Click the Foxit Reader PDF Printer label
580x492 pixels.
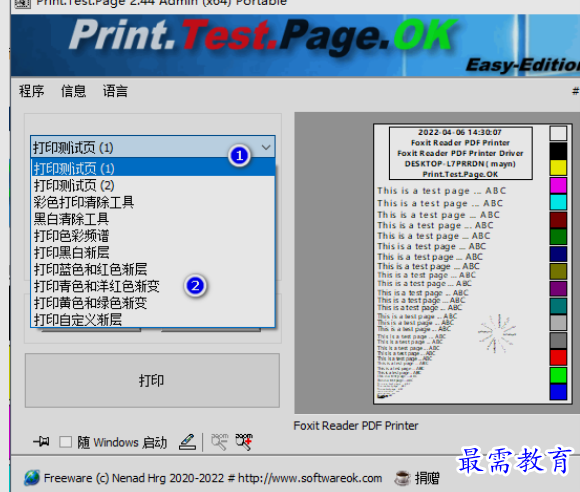(356, 426)
